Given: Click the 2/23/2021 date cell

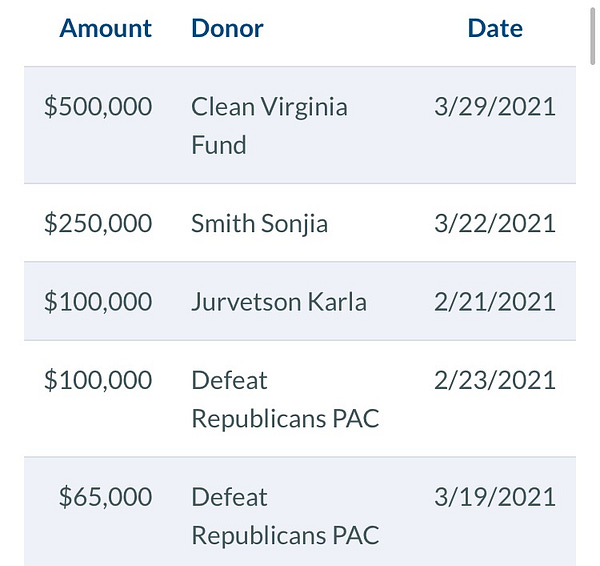Looking at the screenshot, I should (495, 380).
